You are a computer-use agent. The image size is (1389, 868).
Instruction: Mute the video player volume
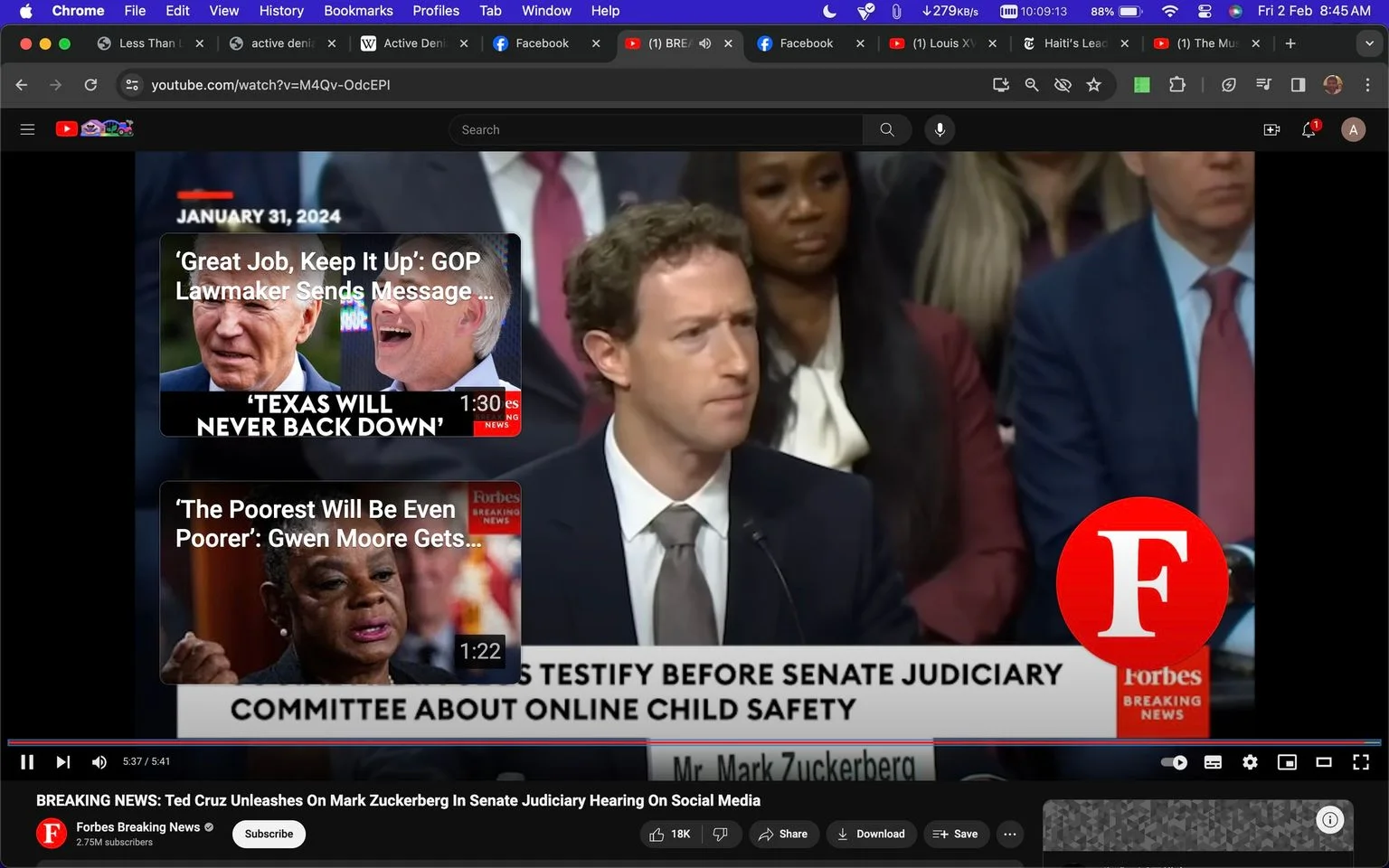(99, 762)
